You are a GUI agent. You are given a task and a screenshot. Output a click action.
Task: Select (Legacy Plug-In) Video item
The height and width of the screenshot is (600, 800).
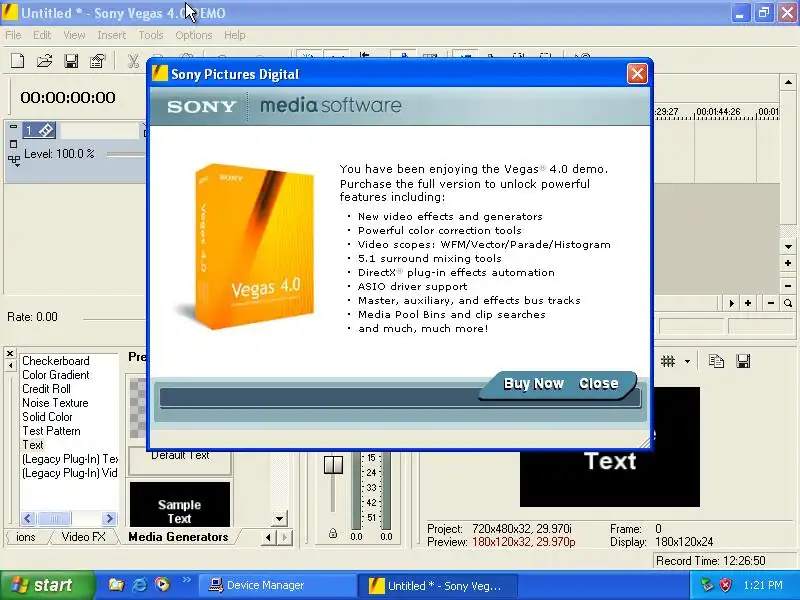click(x=69, y=473)
